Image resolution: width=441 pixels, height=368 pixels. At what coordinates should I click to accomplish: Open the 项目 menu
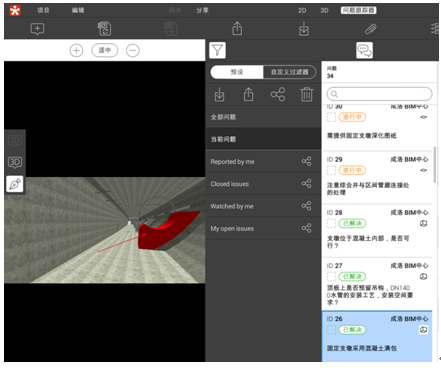click(x=43, y=11)
